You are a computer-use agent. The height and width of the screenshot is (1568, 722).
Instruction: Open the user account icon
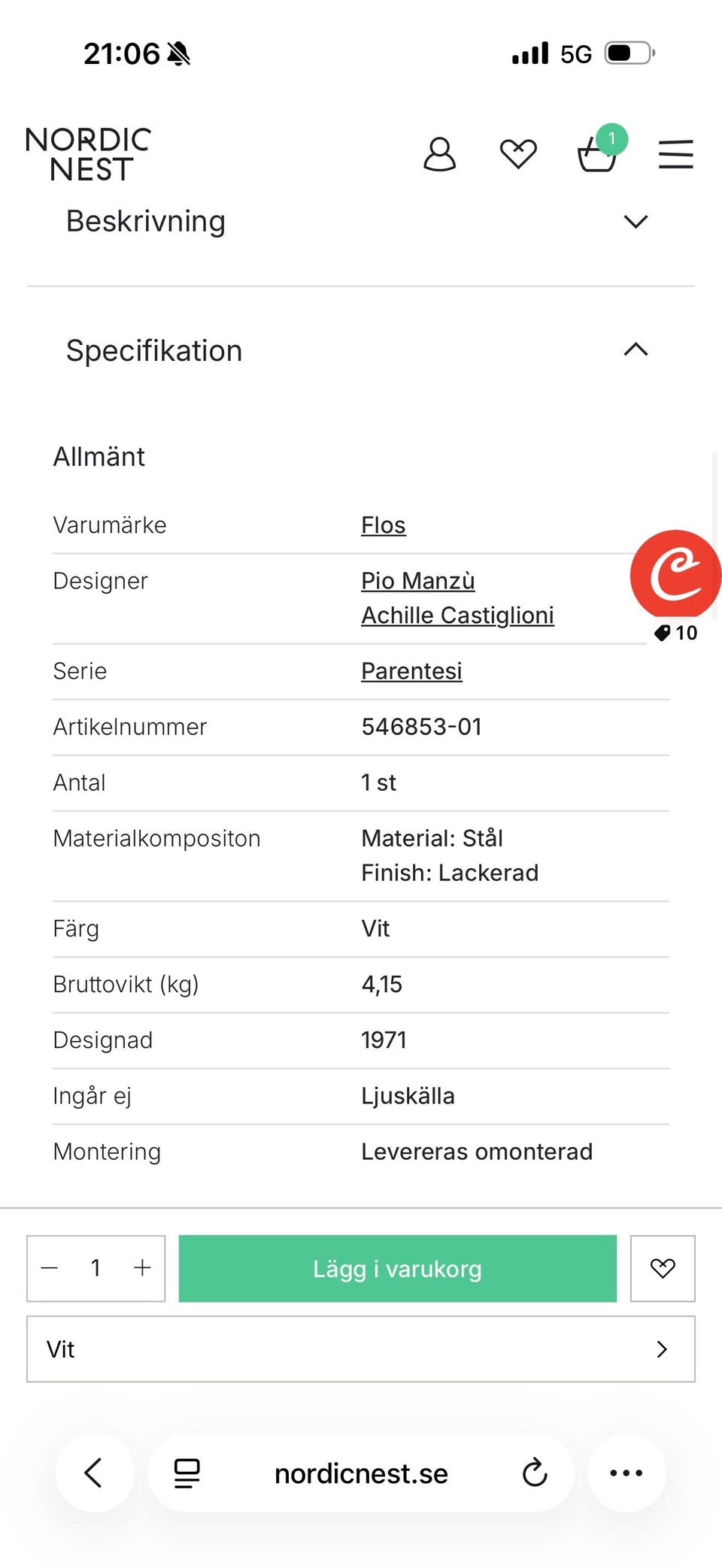tap(439, 155)
